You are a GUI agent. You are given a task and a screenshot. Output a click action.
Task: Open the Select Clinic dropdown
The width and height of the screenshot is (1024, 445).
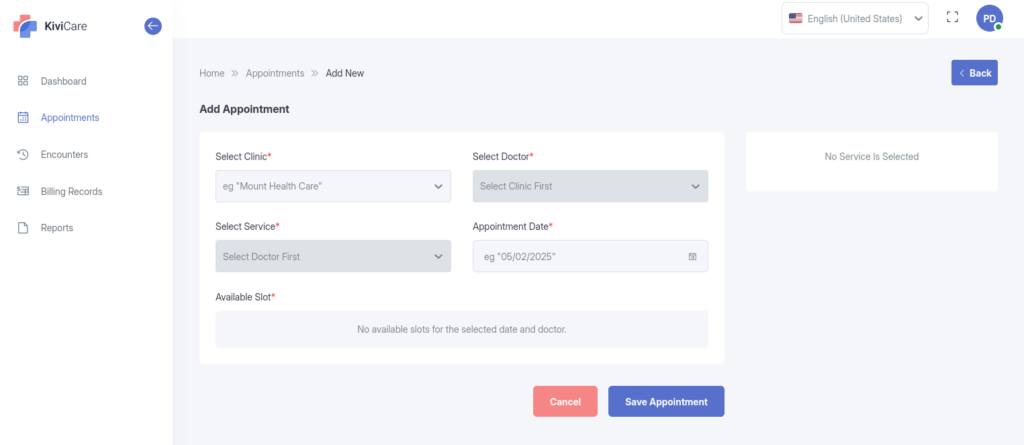pyautogui.click(x=333, y=186)
